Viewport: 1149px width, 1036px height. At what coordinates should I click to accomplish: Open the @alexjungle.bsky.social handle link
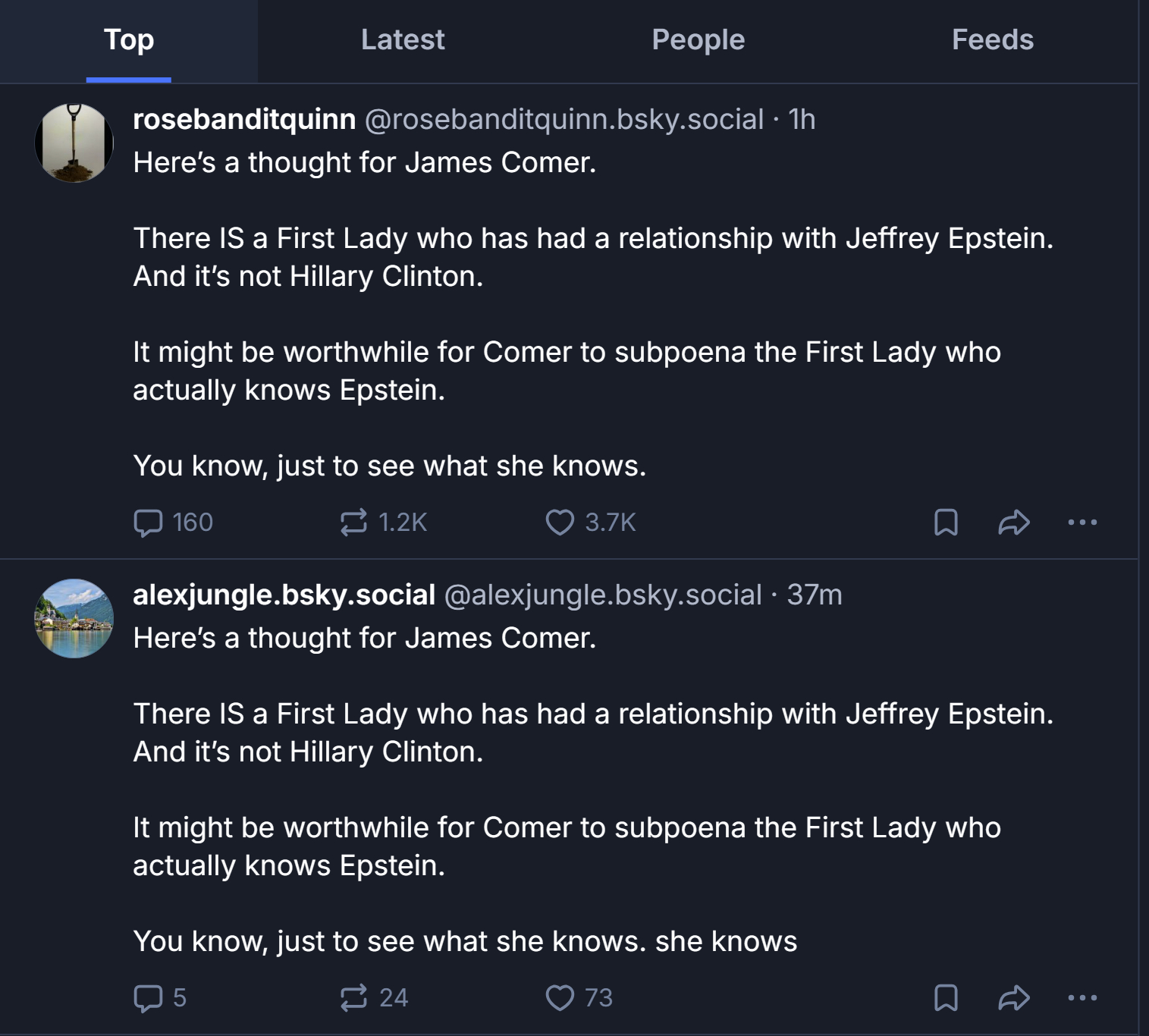(x=602, y=595)
